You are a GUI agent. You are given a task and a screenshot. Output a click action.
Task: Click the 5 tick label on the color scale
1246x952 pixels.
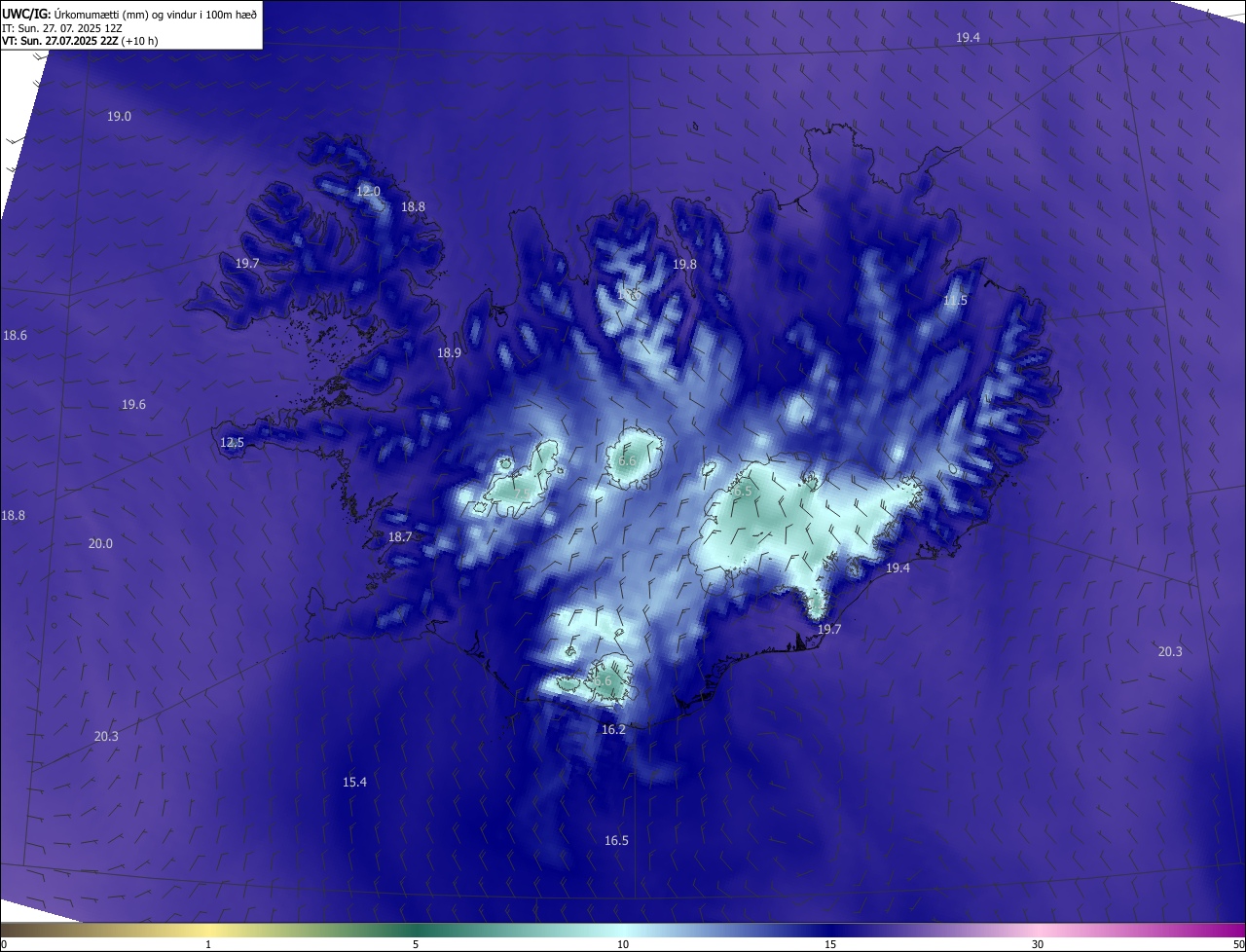416,944
